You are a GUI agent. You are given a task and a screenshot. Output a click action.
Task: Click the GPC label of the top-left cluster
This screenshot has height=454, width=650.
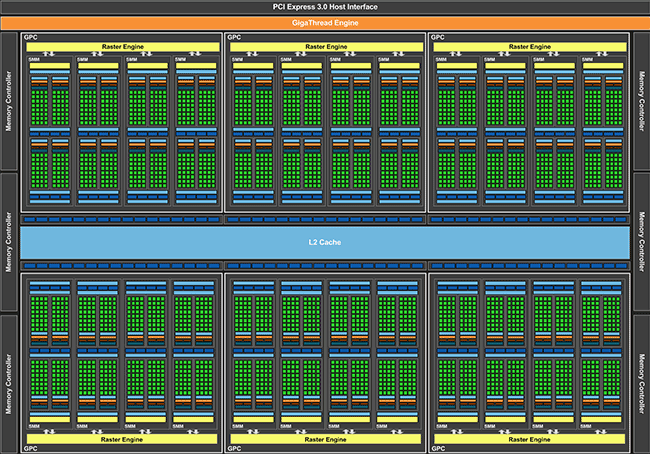(x=30, y=38)
